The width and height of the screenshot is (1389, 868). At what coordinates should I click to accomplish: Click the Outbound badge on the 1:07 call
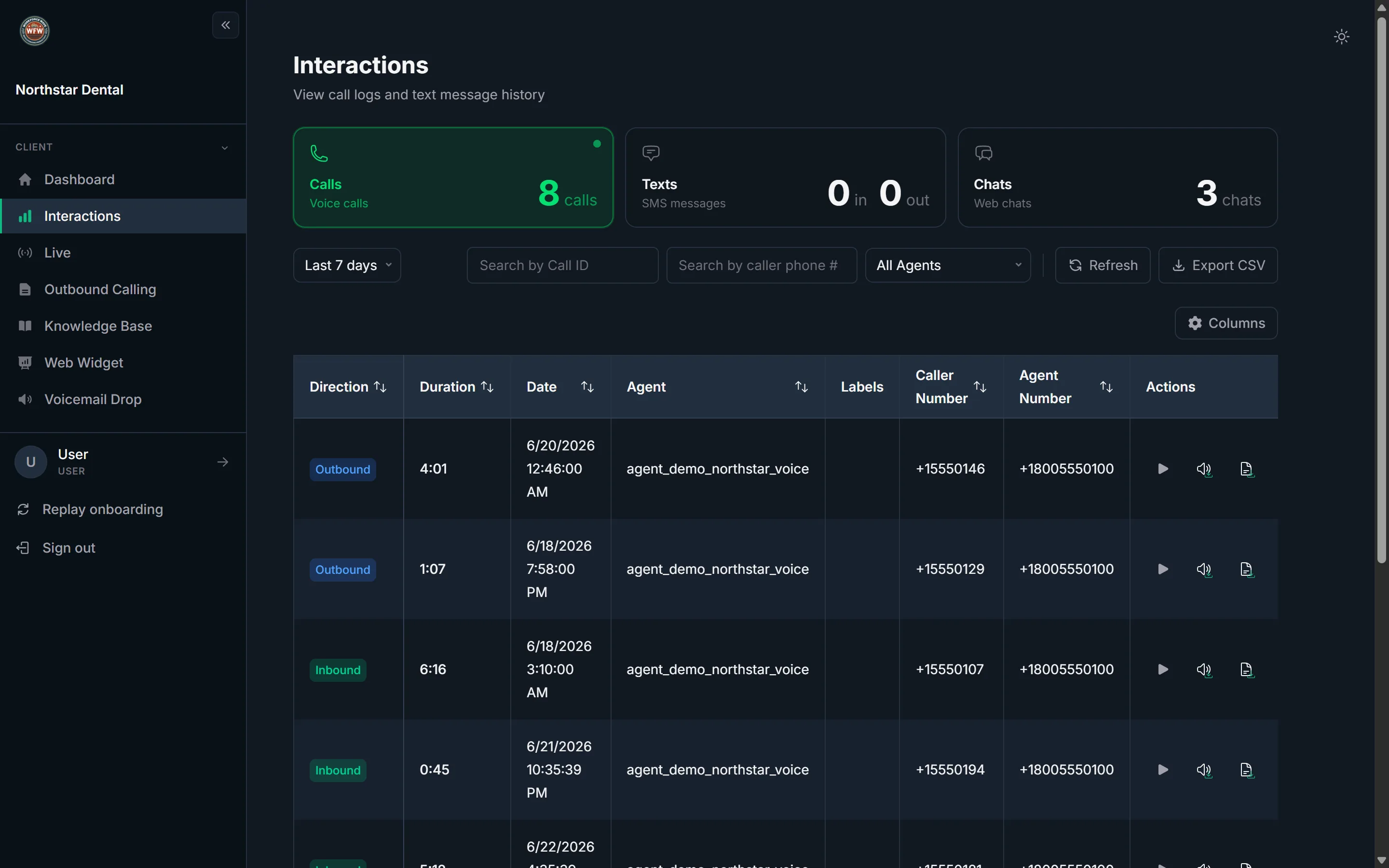coord(342,570)
